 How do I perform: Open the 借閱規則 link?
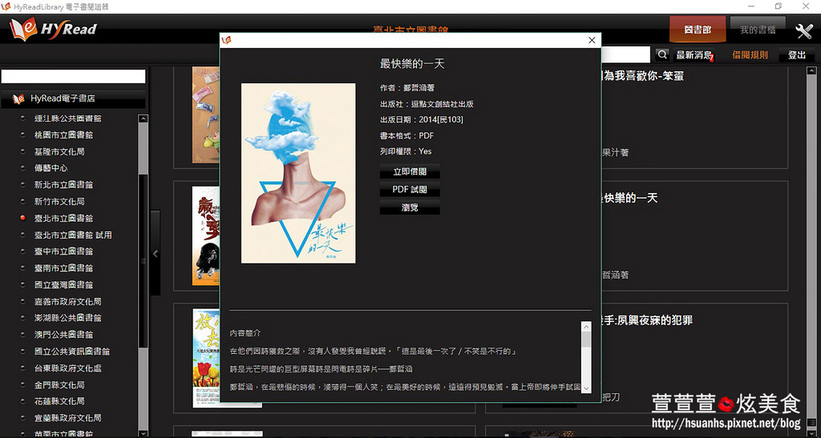(x=750, y=55)
